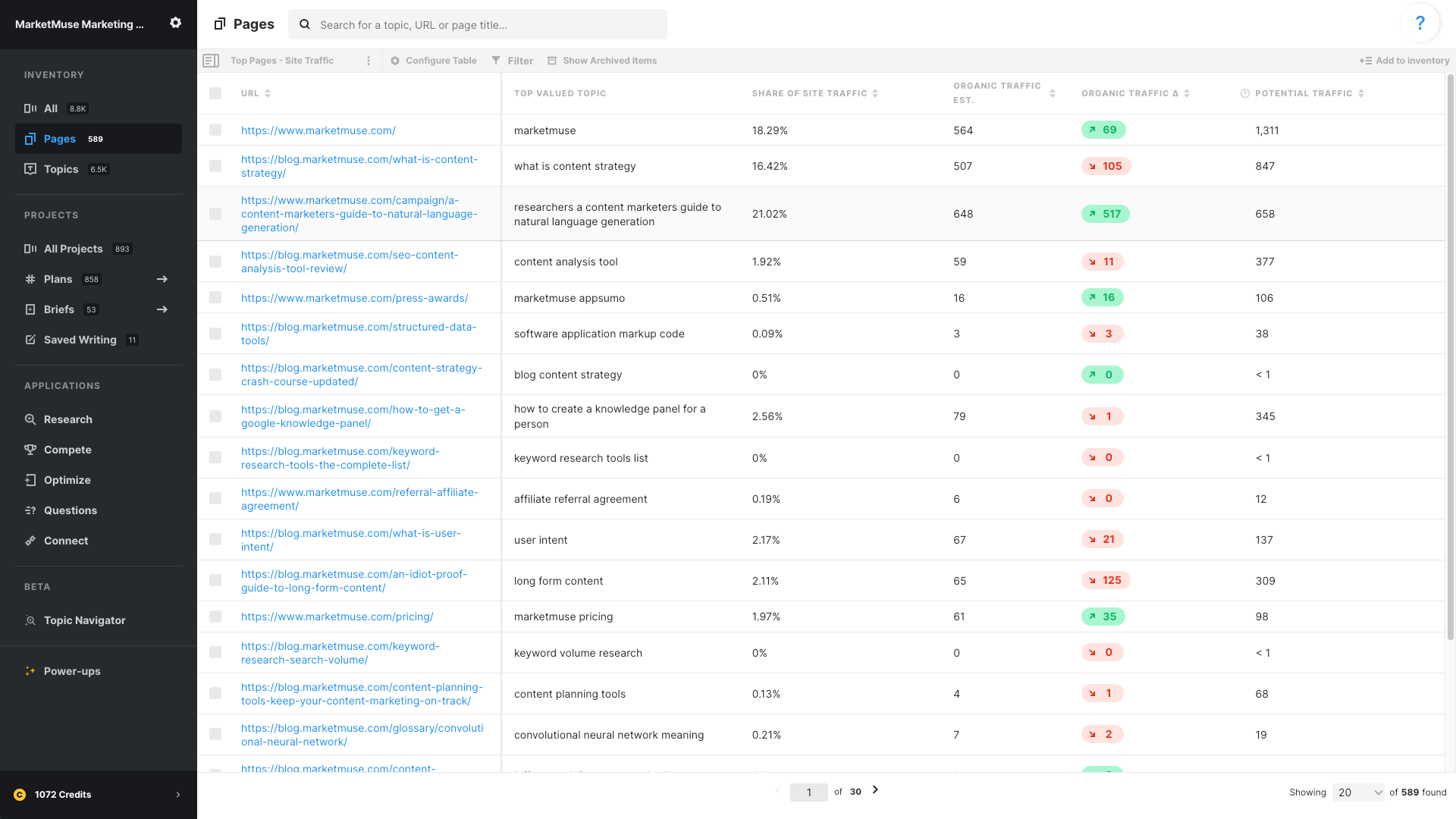Open Briefs arrow icon in sidebar
This screenshot has height=819, width=1456.
(x=162, y=309)
